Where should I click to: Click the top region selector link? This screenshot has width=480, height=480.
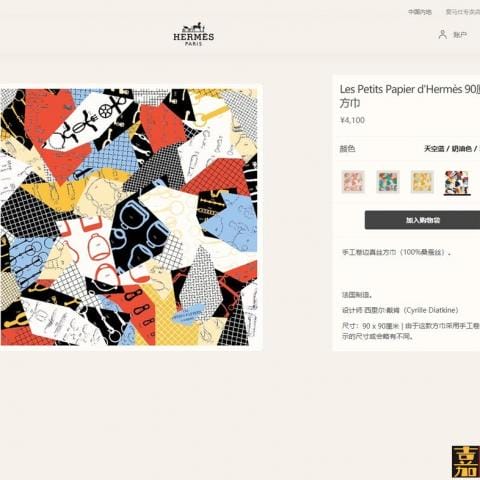(x=420, y=12)
